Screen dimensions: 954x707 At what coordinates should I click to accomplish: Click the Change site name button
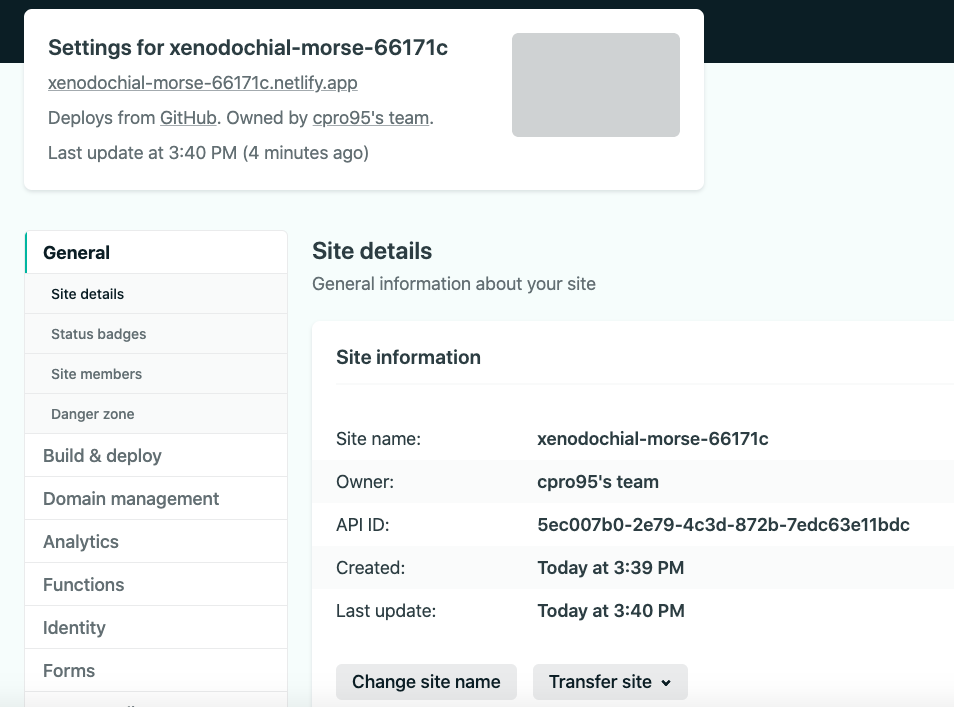(427, 682)
